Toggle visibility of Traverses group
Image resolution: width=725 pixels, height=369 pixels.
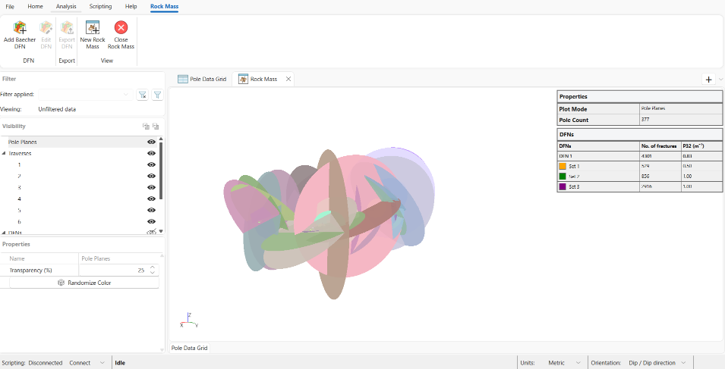point(151,154)
